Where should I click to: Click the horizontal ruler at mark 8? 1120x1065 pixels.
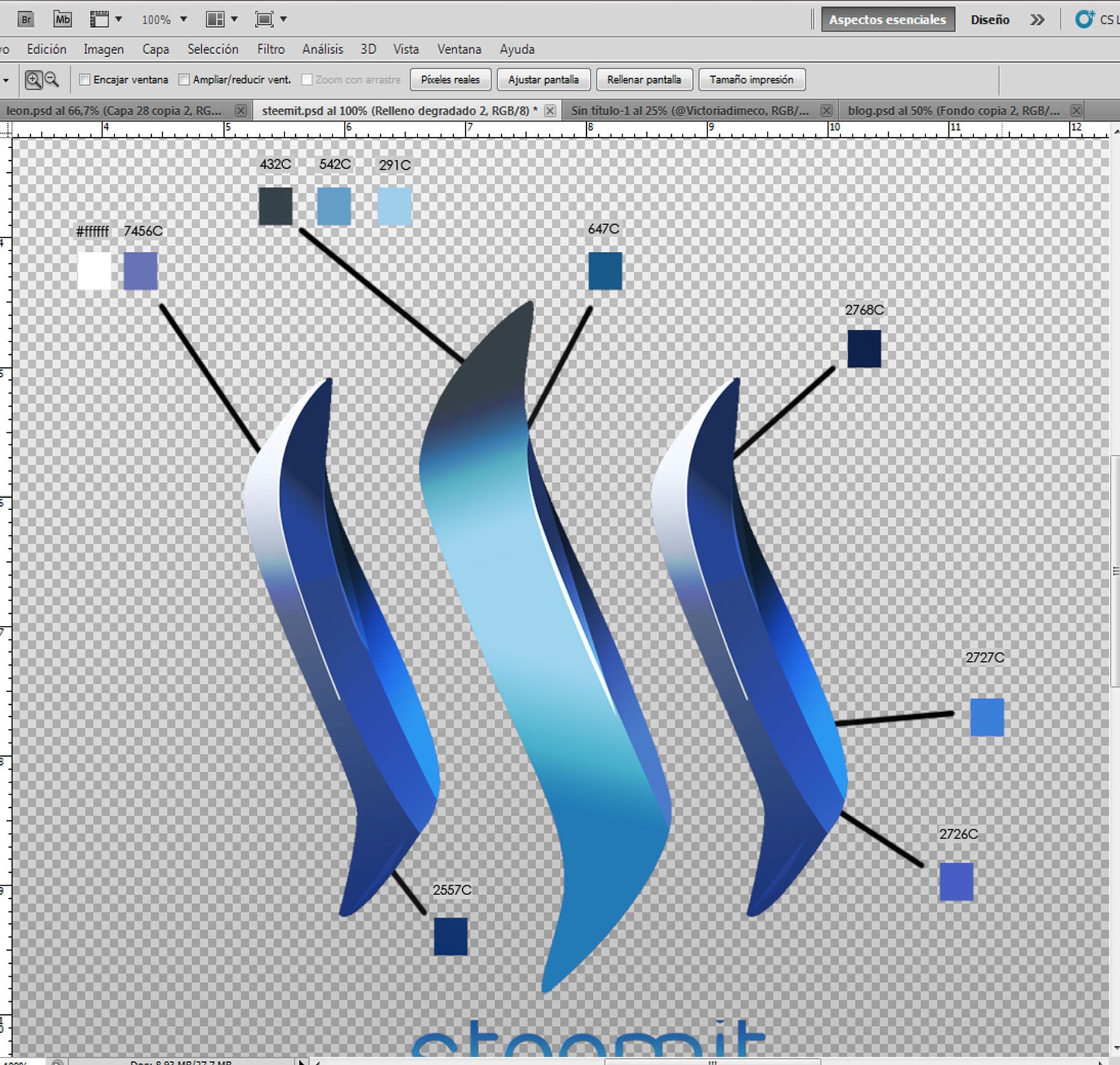click(x=590, y=128)
